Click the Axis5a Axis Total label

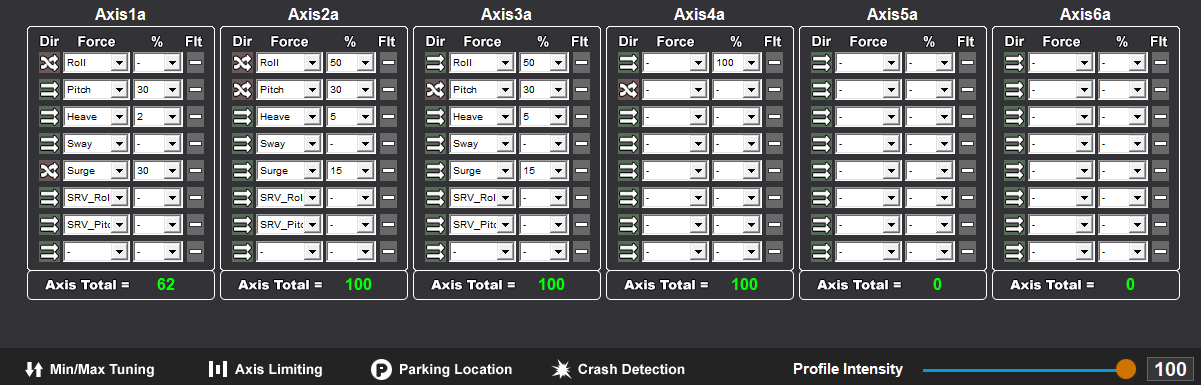[x=860, y=284]
